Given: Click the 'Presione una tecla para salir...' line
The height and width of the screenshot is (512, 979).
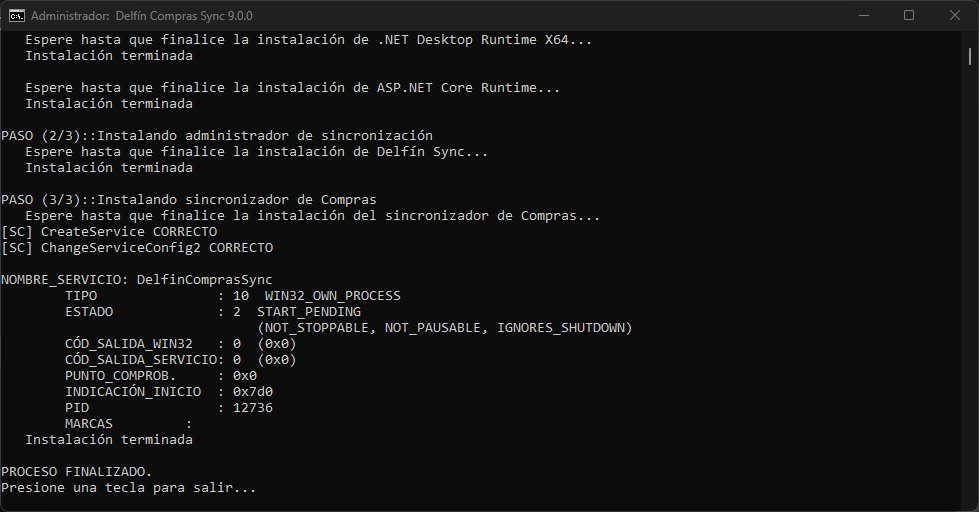Looking at the screenshot, I should click(128, 487).
